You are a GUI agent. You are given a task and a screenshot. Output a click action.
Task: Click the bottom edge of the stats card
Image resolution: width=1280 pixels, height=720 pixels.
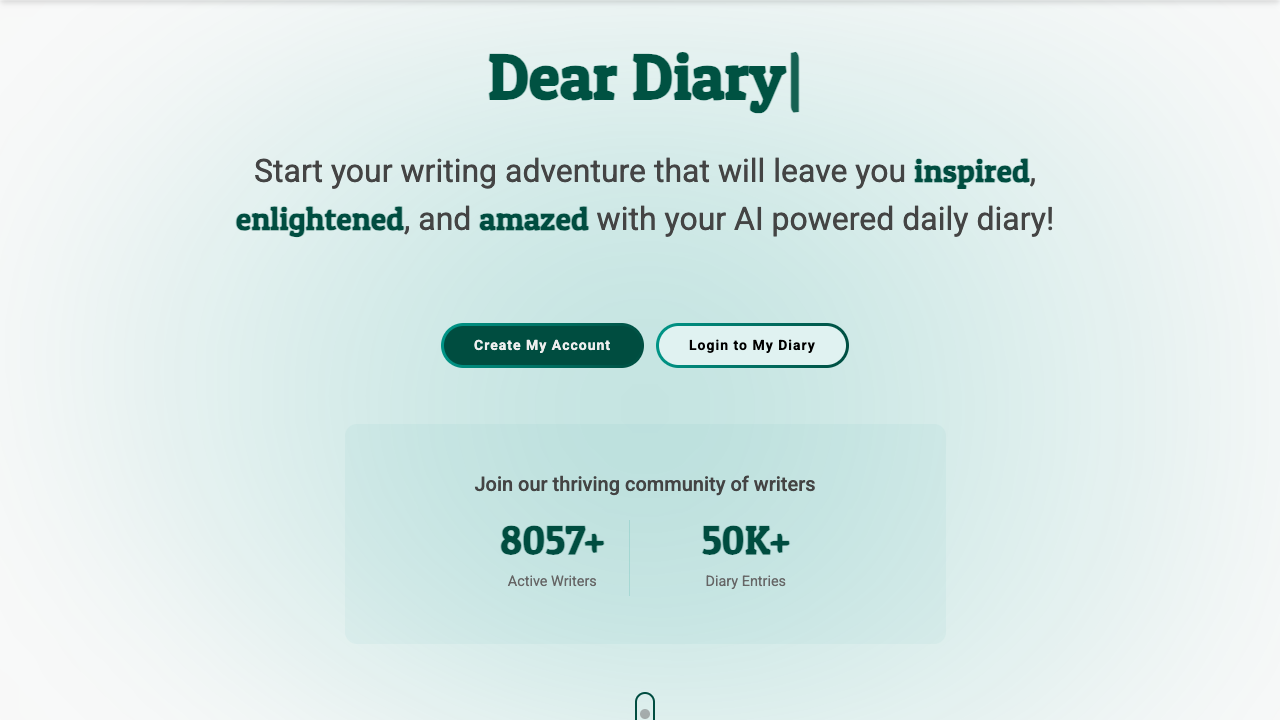click(645, 641)
